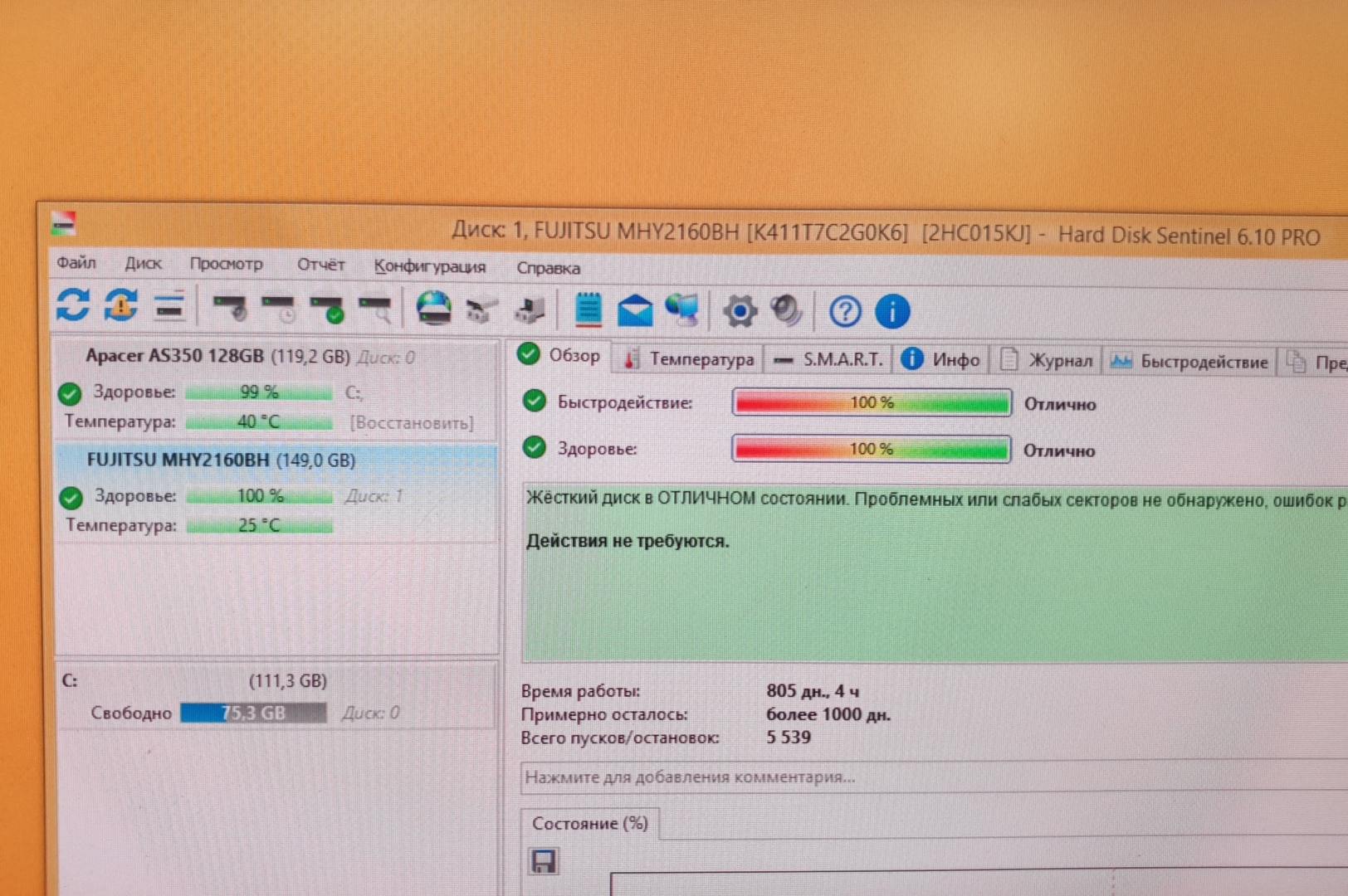Click the globe over disk icon
Image resolution: width=1348 pixels, height=896 pixels.
point(433,308)
